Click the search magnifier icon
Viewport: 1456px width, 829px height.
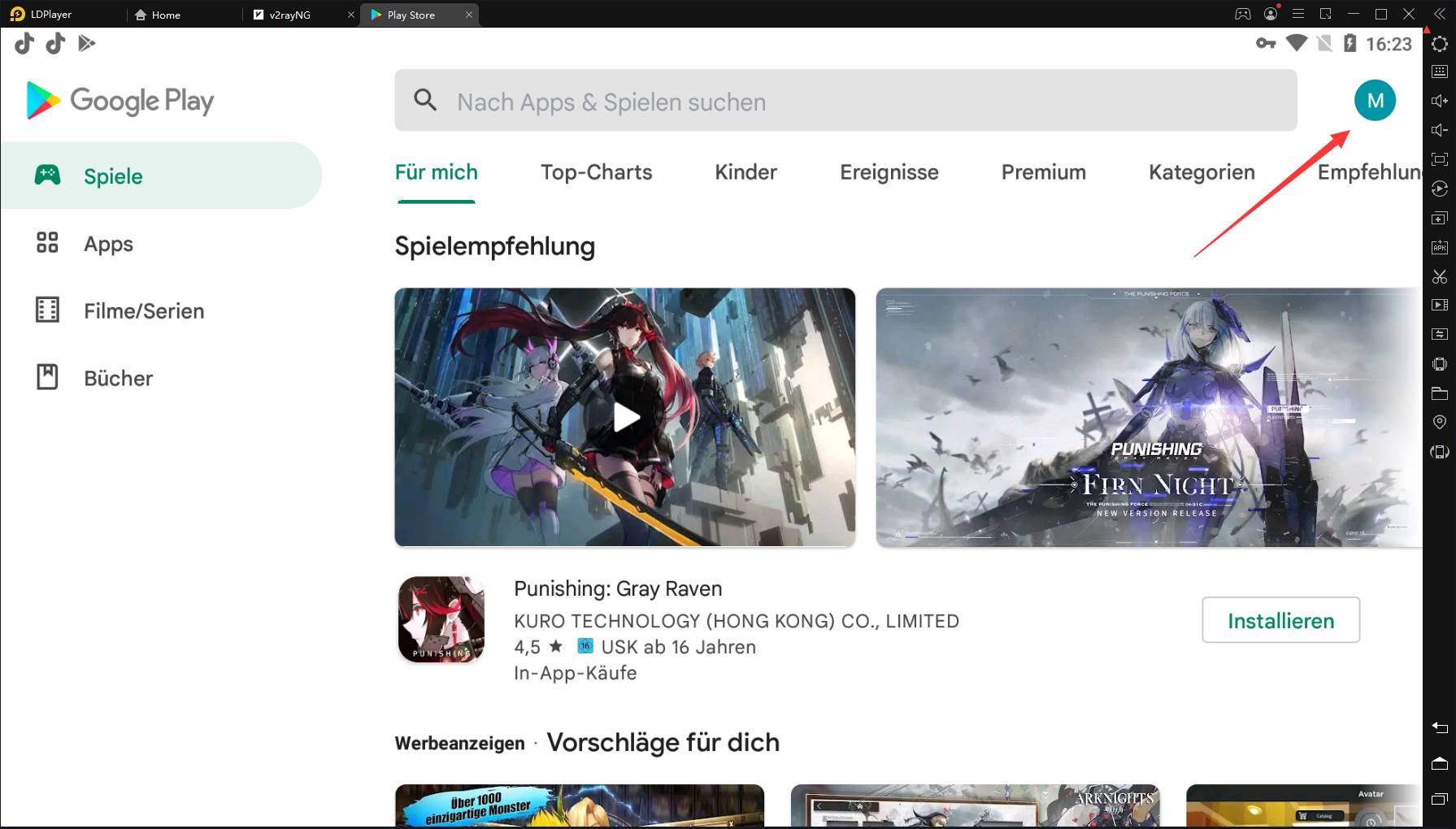(425, 100)
